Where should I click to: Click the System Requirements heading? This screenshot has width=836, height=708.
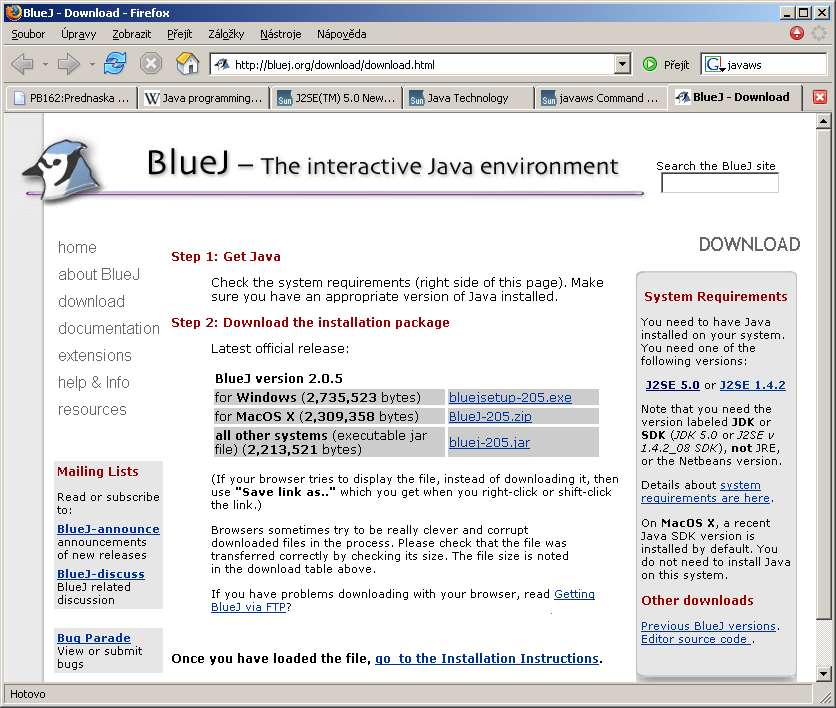[716, 296]
